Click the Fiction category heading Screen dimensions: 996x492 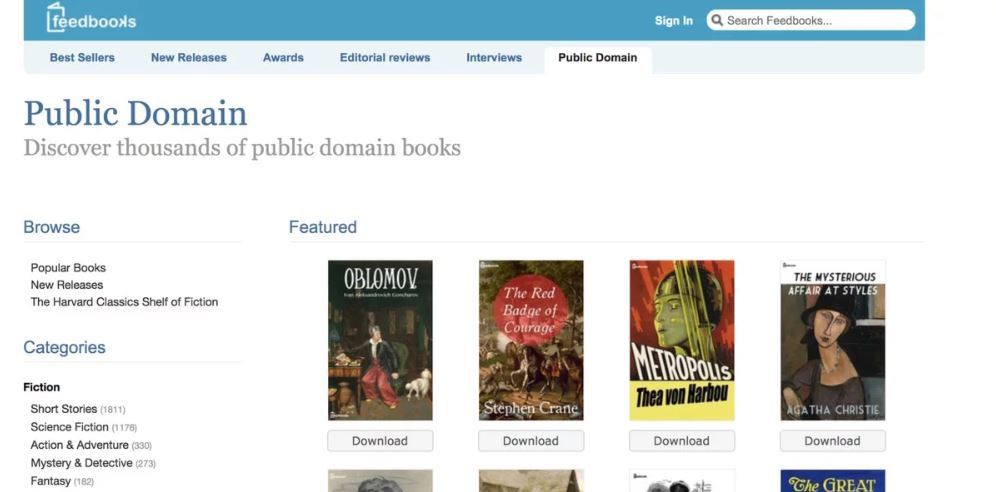[x=42, y=387]
